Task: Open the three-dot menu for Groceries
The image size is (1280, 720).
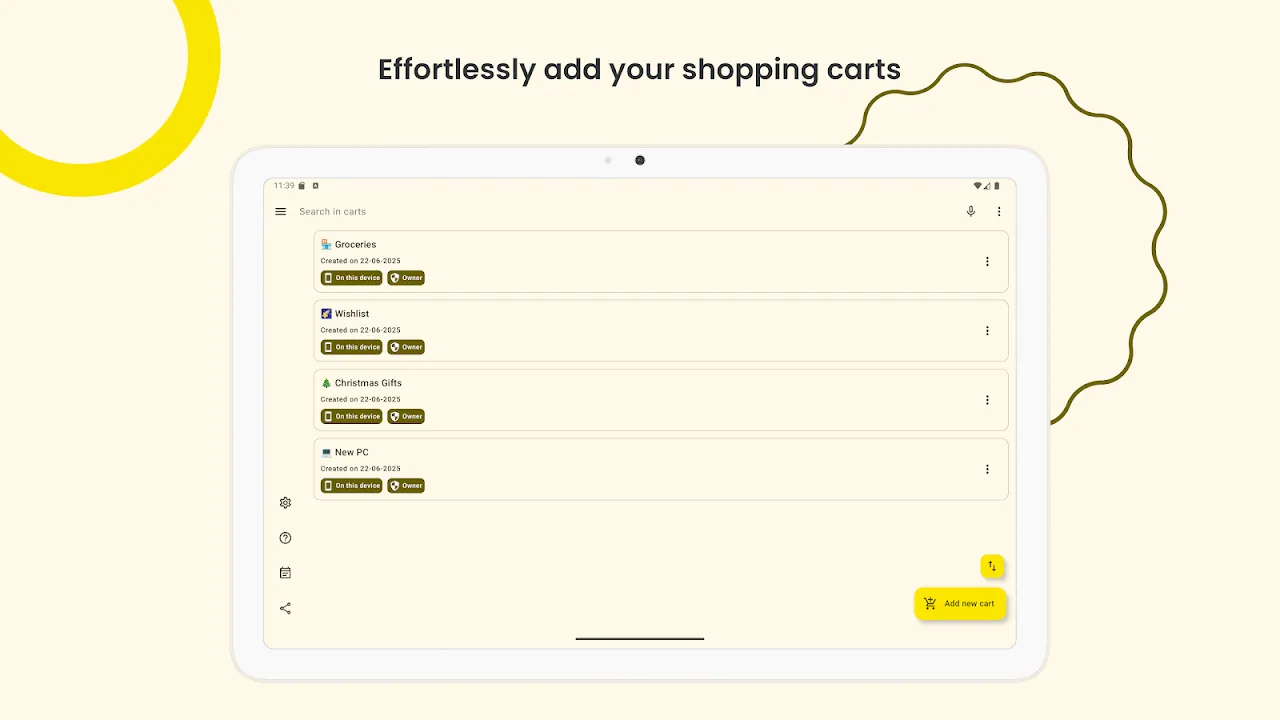Action: click(987, 261)
